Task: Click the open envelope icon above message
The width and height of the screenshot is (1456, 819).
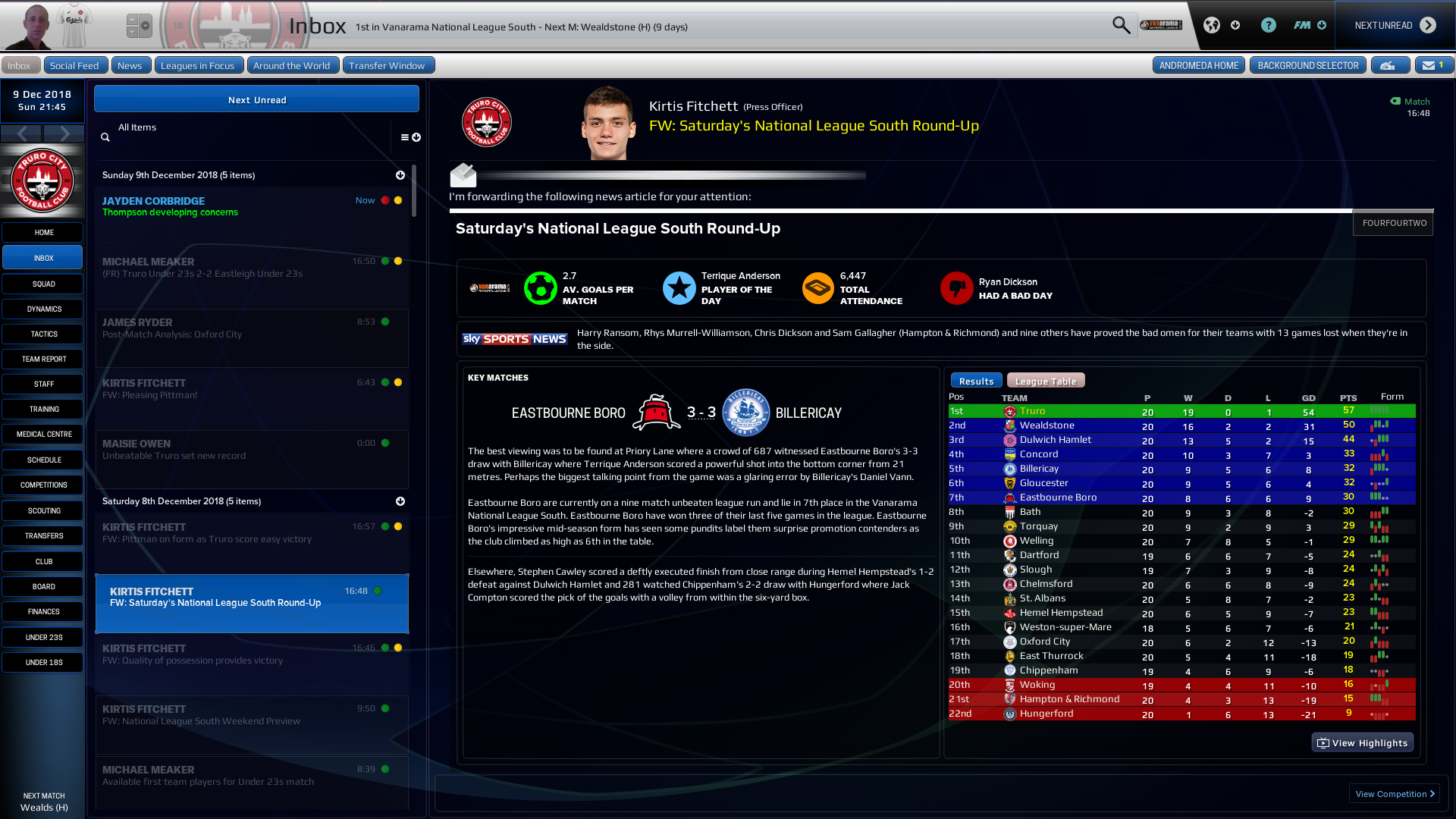Action: coord(463,175)
